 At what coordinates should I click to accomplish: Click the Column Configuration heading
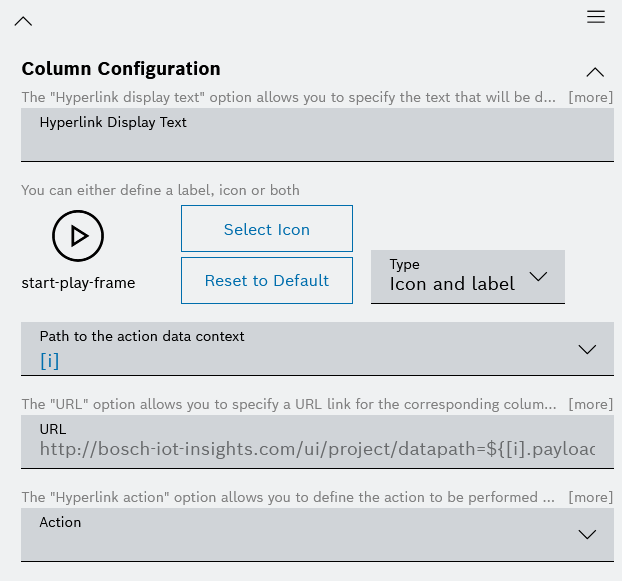(x=121, y=69)
